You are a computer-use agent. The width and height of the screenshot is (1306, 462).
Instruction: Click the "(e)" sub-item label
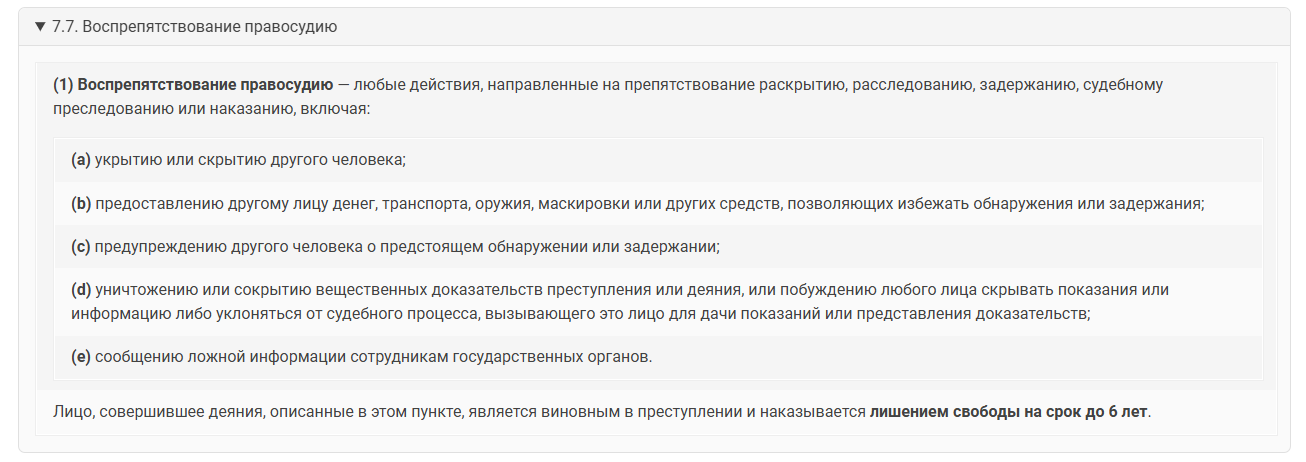click(x=81, y=356)
